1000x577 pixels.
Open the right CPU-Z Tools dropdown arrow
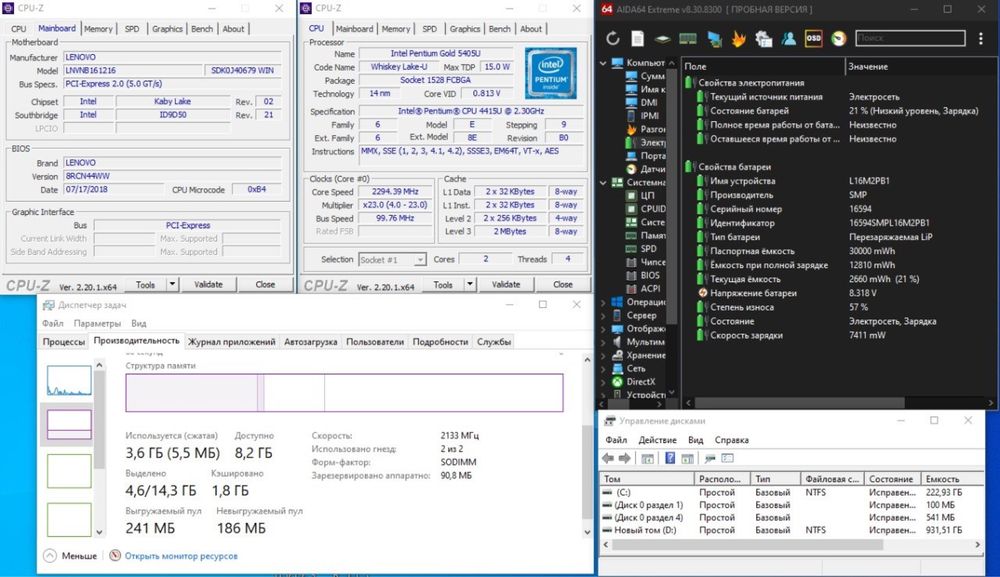470,284
